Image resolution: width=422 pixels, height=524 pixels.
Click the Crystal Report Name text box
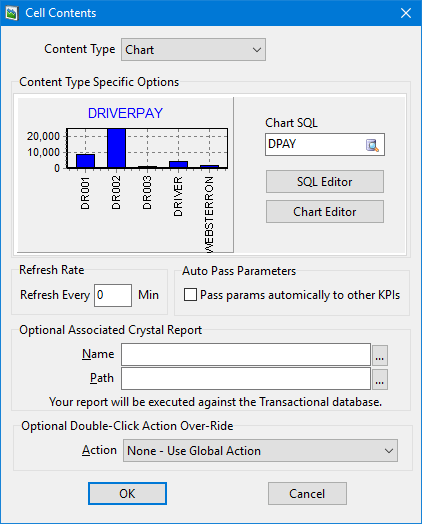click(x=246, y=355)
